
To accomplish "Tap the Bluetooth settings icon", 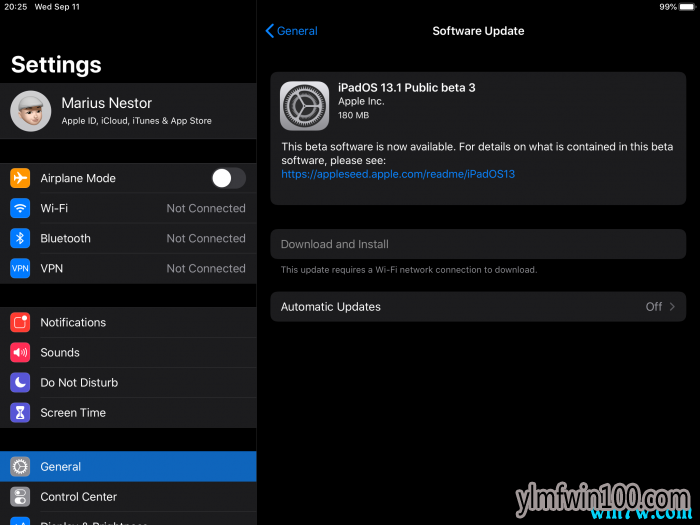I will (x=20, y=238).
